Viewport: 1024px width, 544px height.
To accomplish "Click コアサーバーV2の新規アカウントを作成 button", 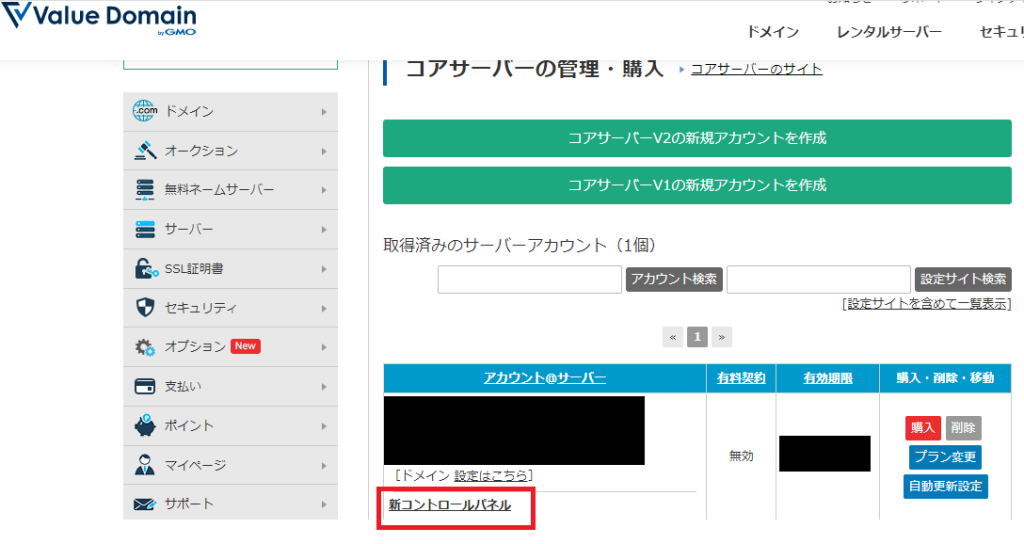I will click(697, 138).
